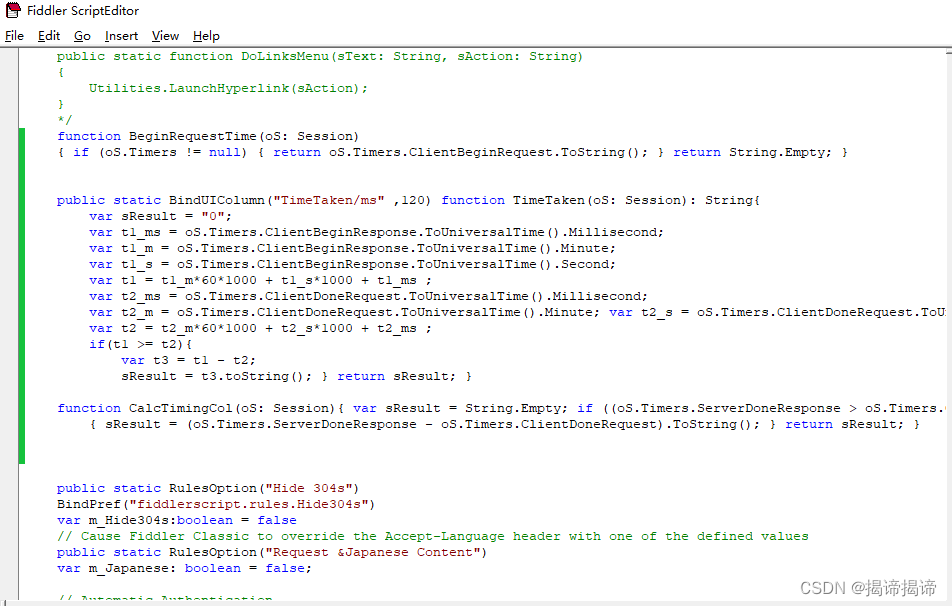This screenshot has width=952, height=606.
Task: Click the if(t1 >= t2){ line
Action: 141,344
